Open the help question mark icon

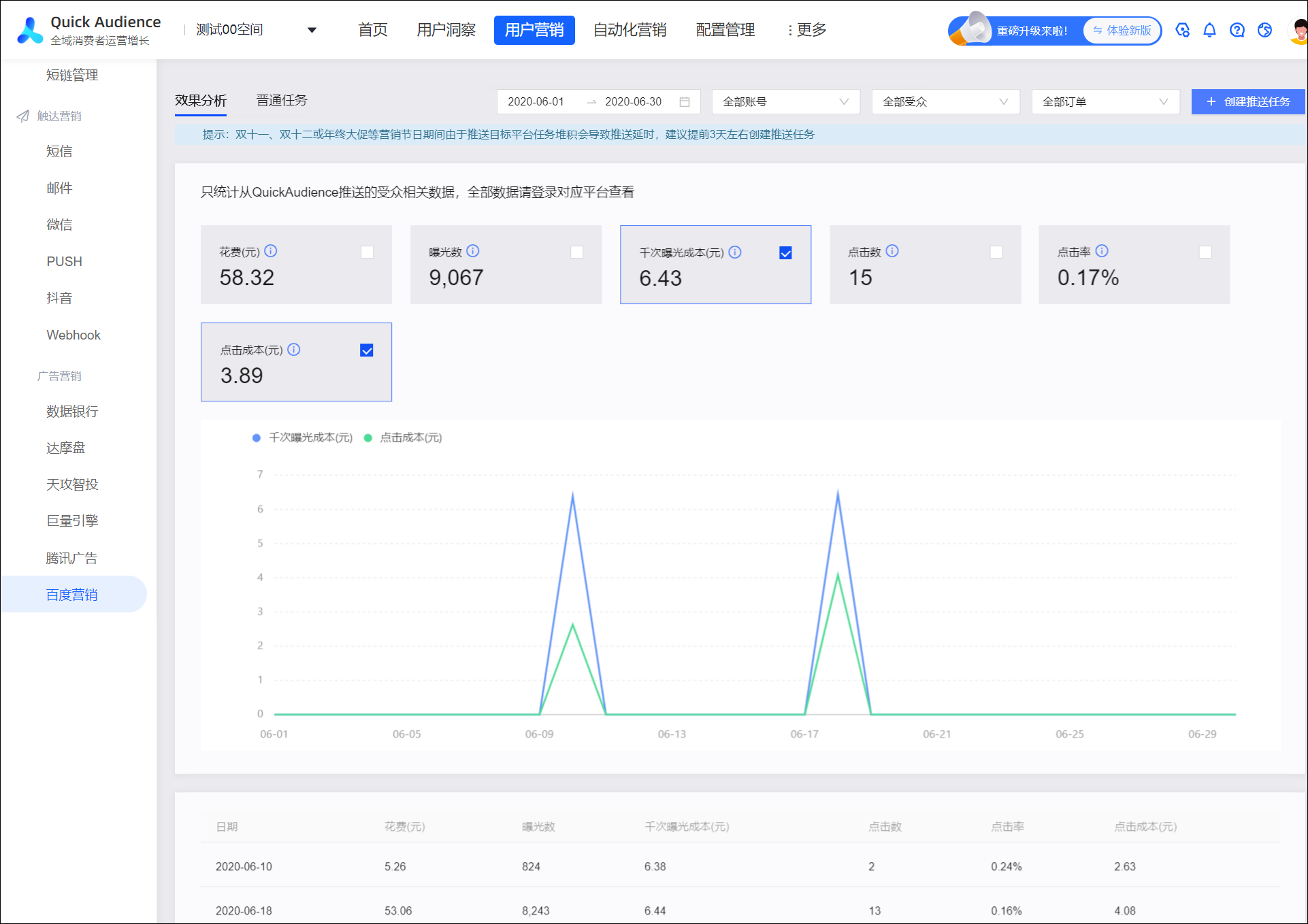pos(1237,30)
